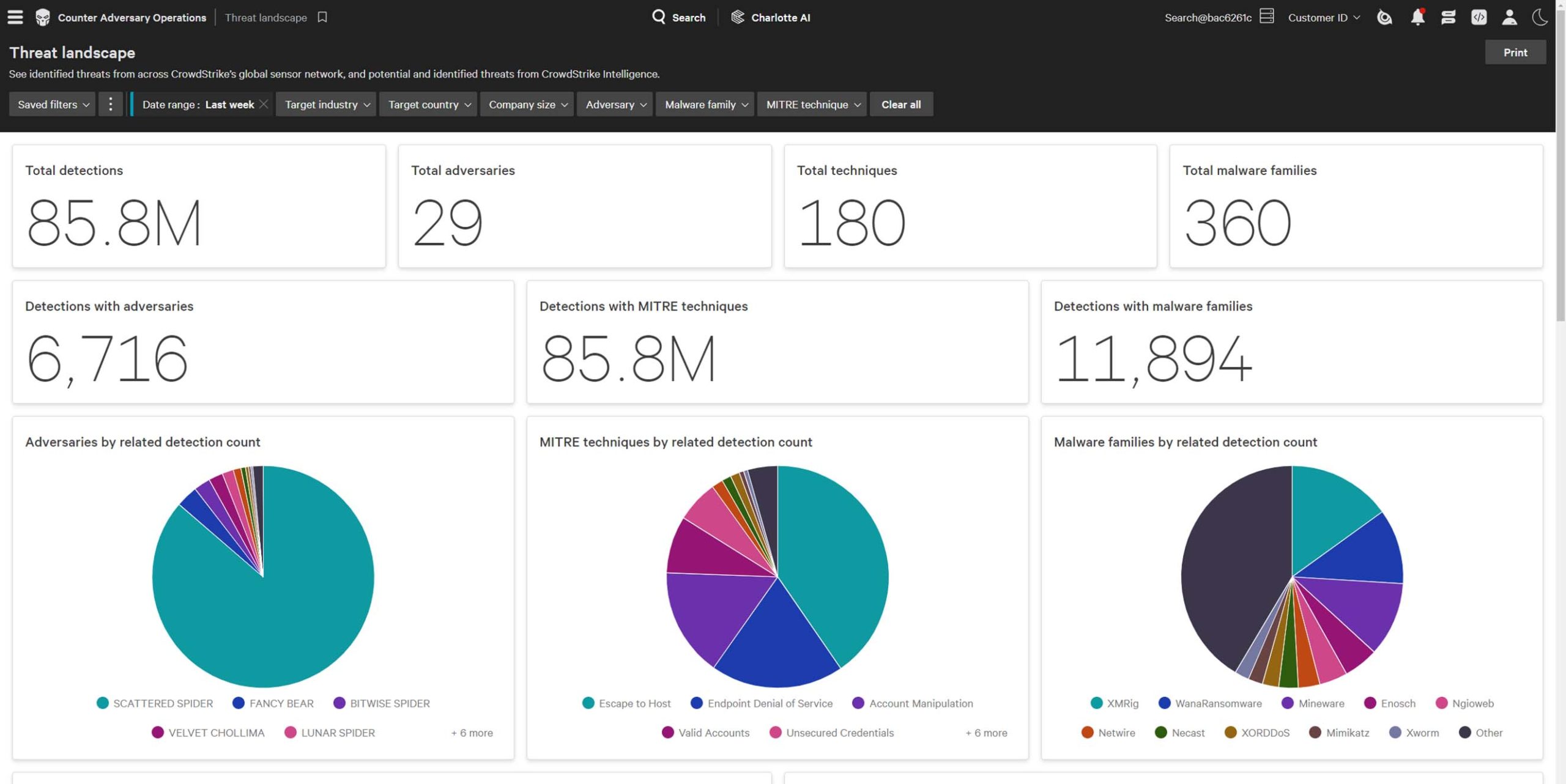The width and height of the screenshot is (1566, 784).
Task: Click Total malware families 360 value
Action: click(1237, 223)
